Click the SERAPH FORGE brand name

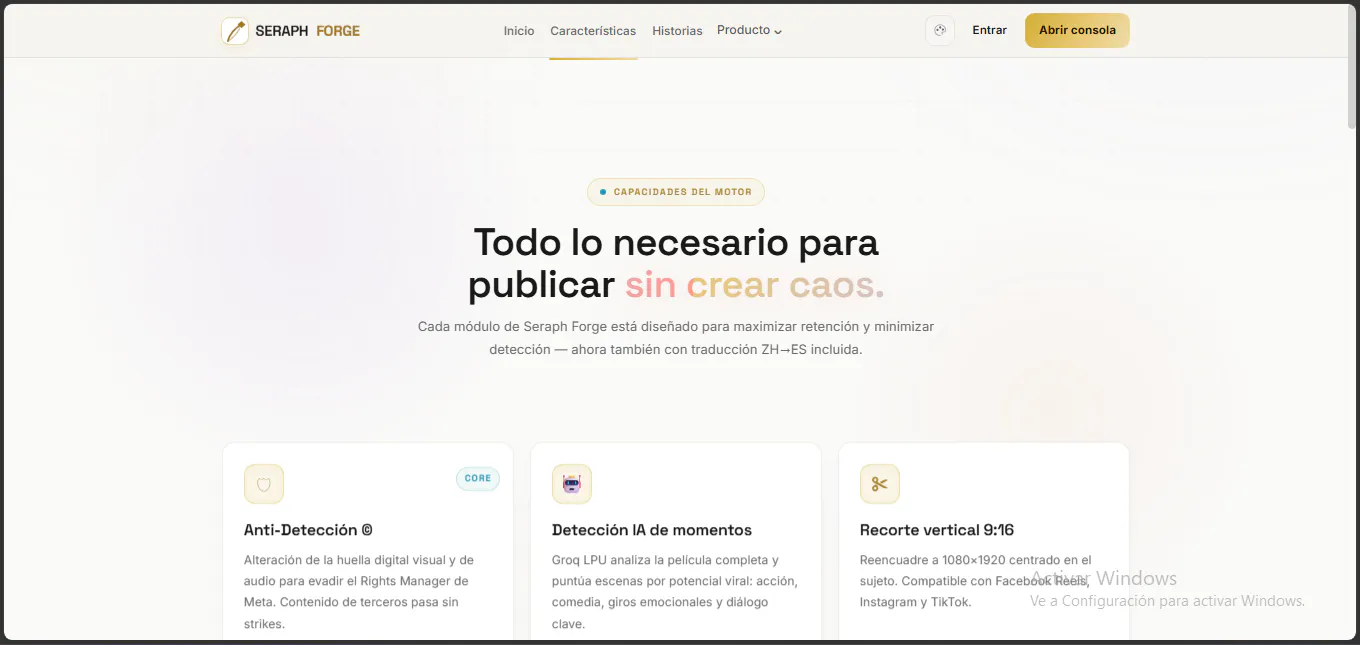307,31
